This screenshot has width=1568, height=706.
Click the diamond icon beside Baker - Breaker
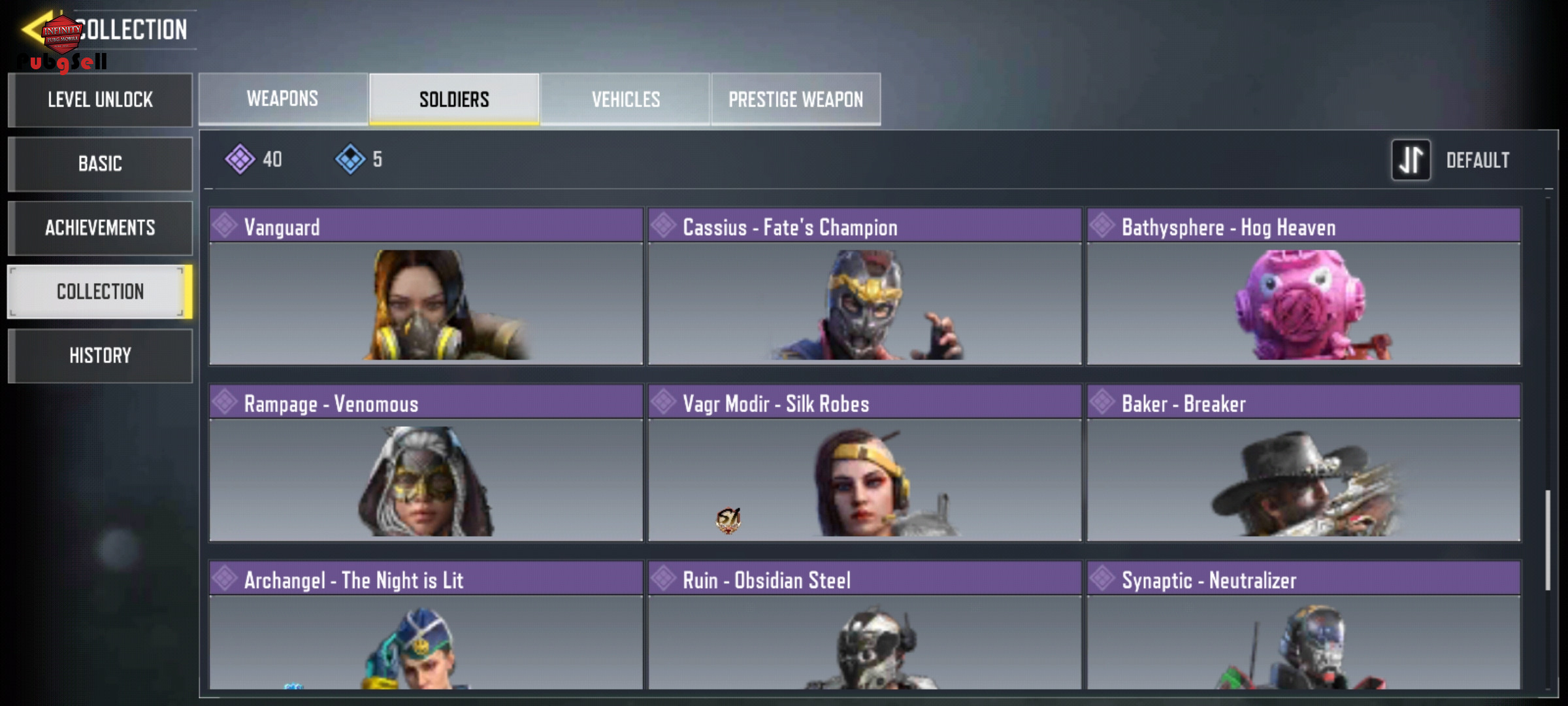point(1102,402)
